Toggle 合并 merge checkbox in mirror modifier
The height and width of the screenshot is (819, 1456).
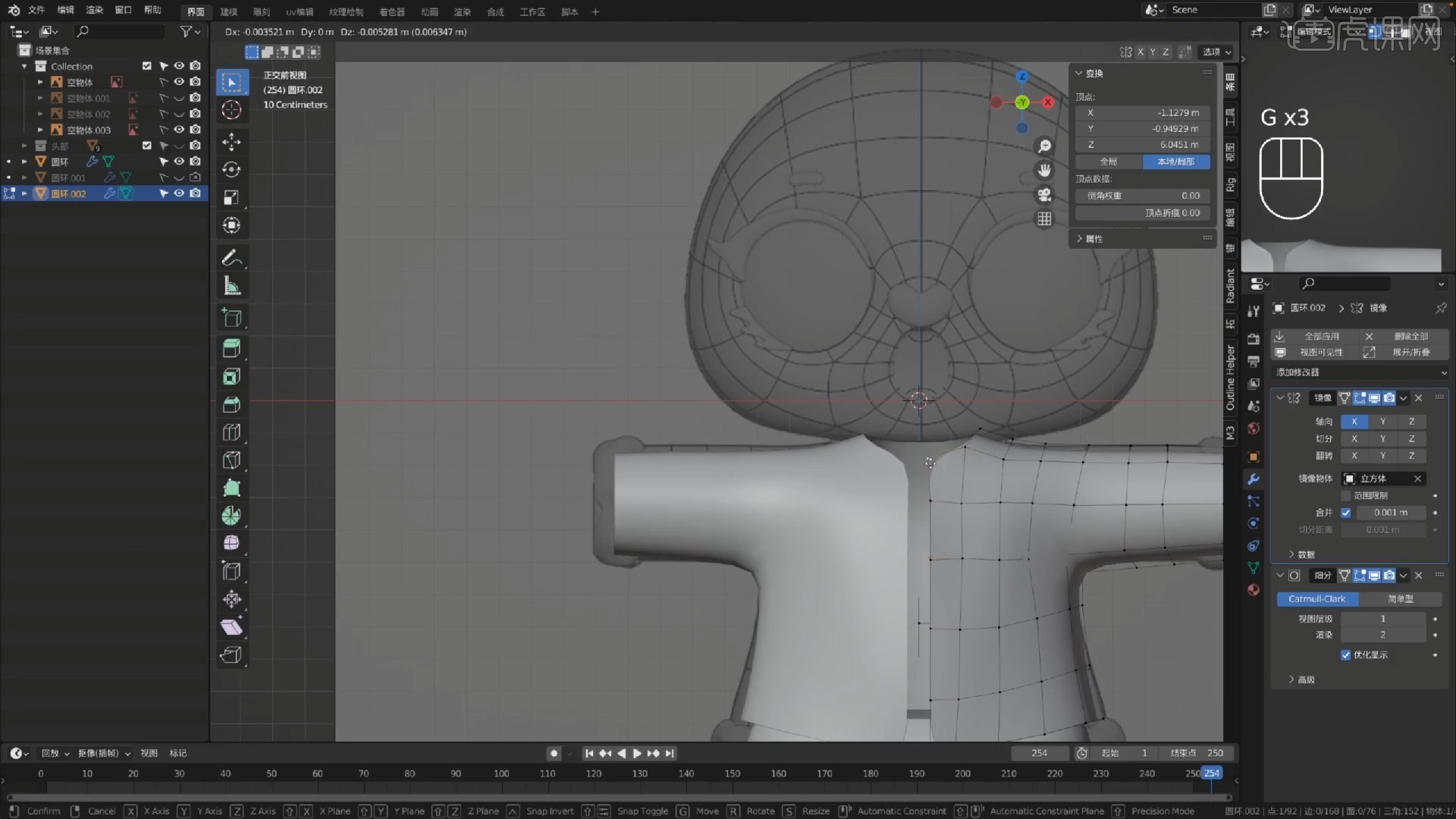[1346, 513]
